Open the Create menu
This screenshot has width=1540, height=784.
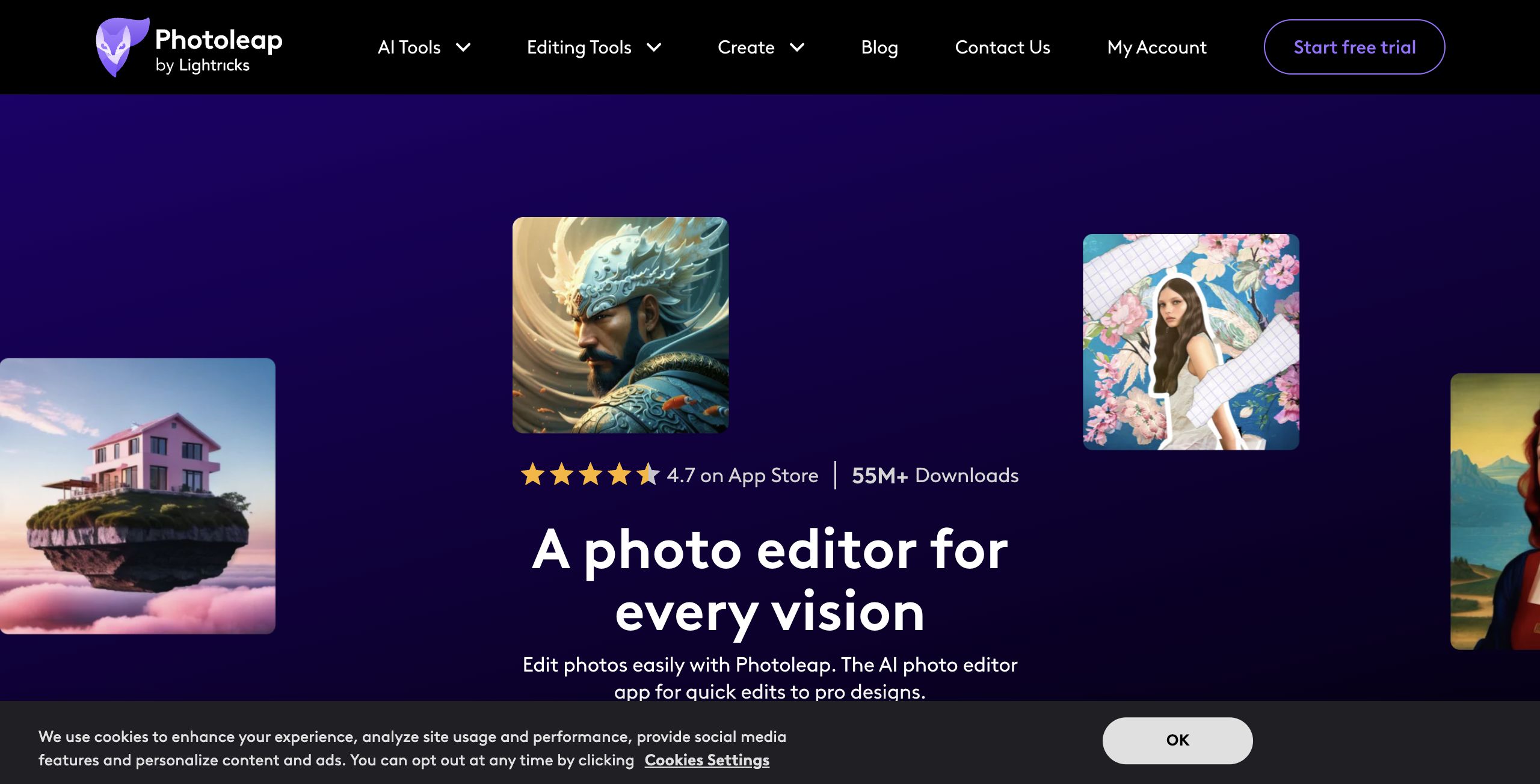(x=746, y=47)
